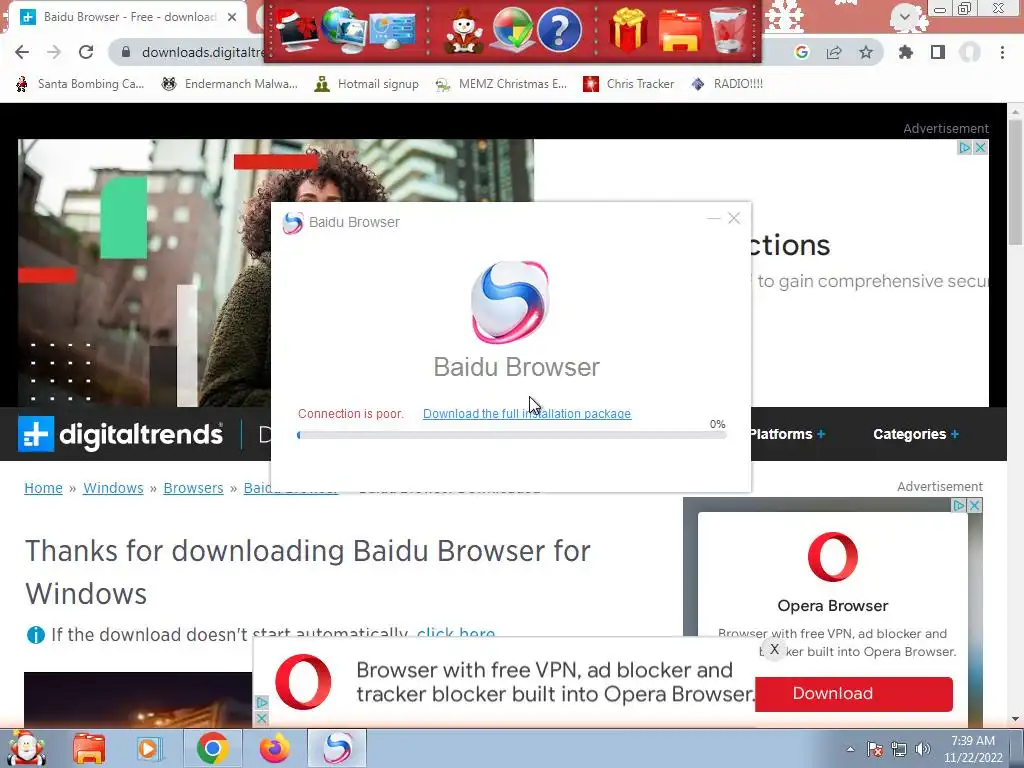Switch to the Baidu Browser - Free download tab
Viewport: 1024px width, 768px height.
[x=127, y=17]
